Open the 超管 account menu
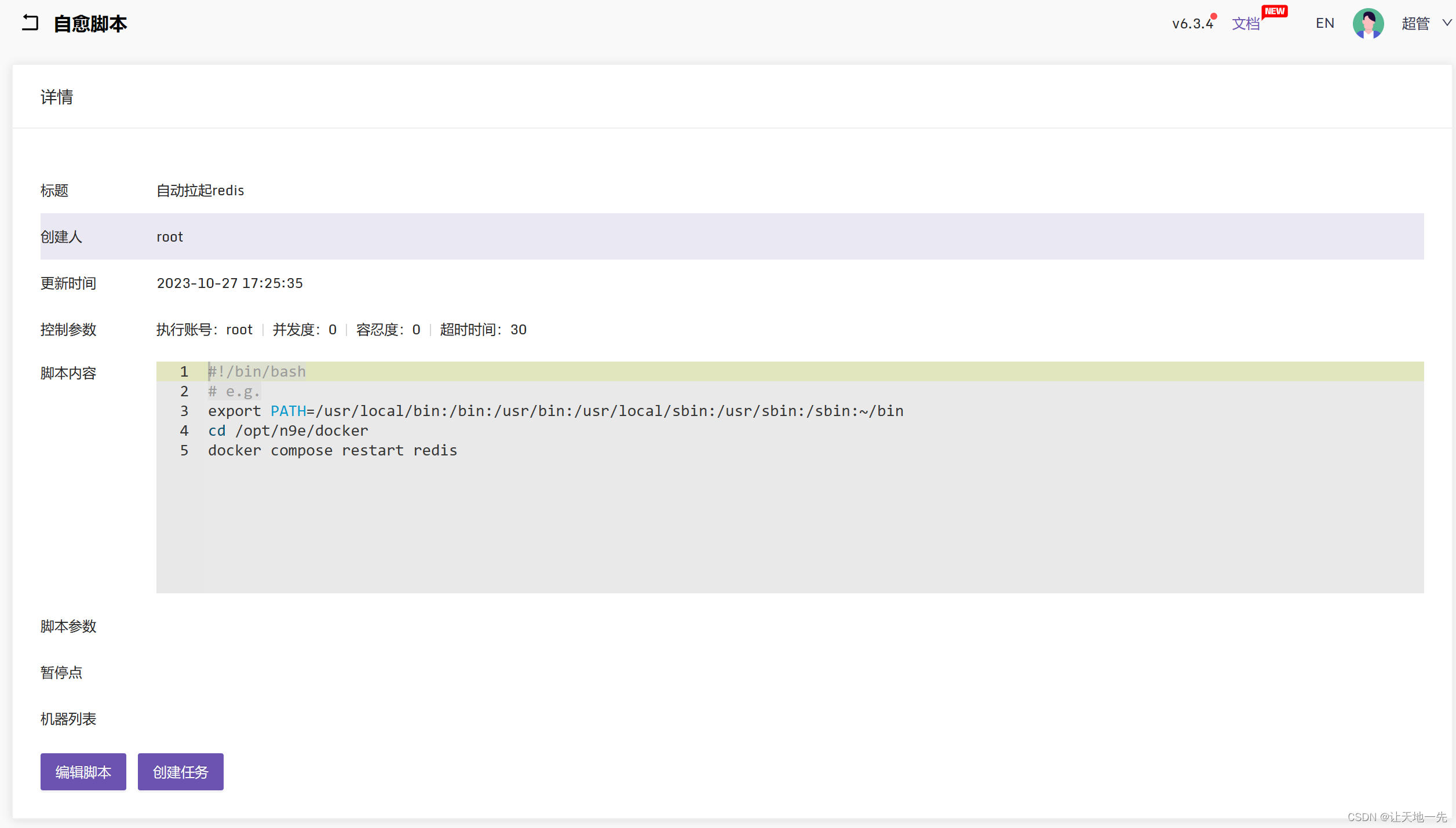Image resolution: width=1456 pixels, height=828 pixels. 1415,24
